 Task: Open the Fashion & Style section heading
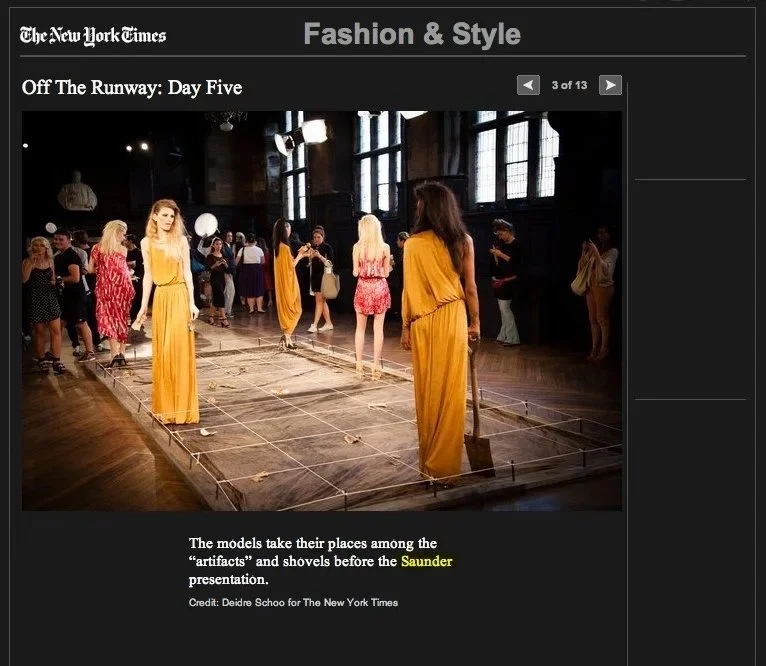point(412,34)
